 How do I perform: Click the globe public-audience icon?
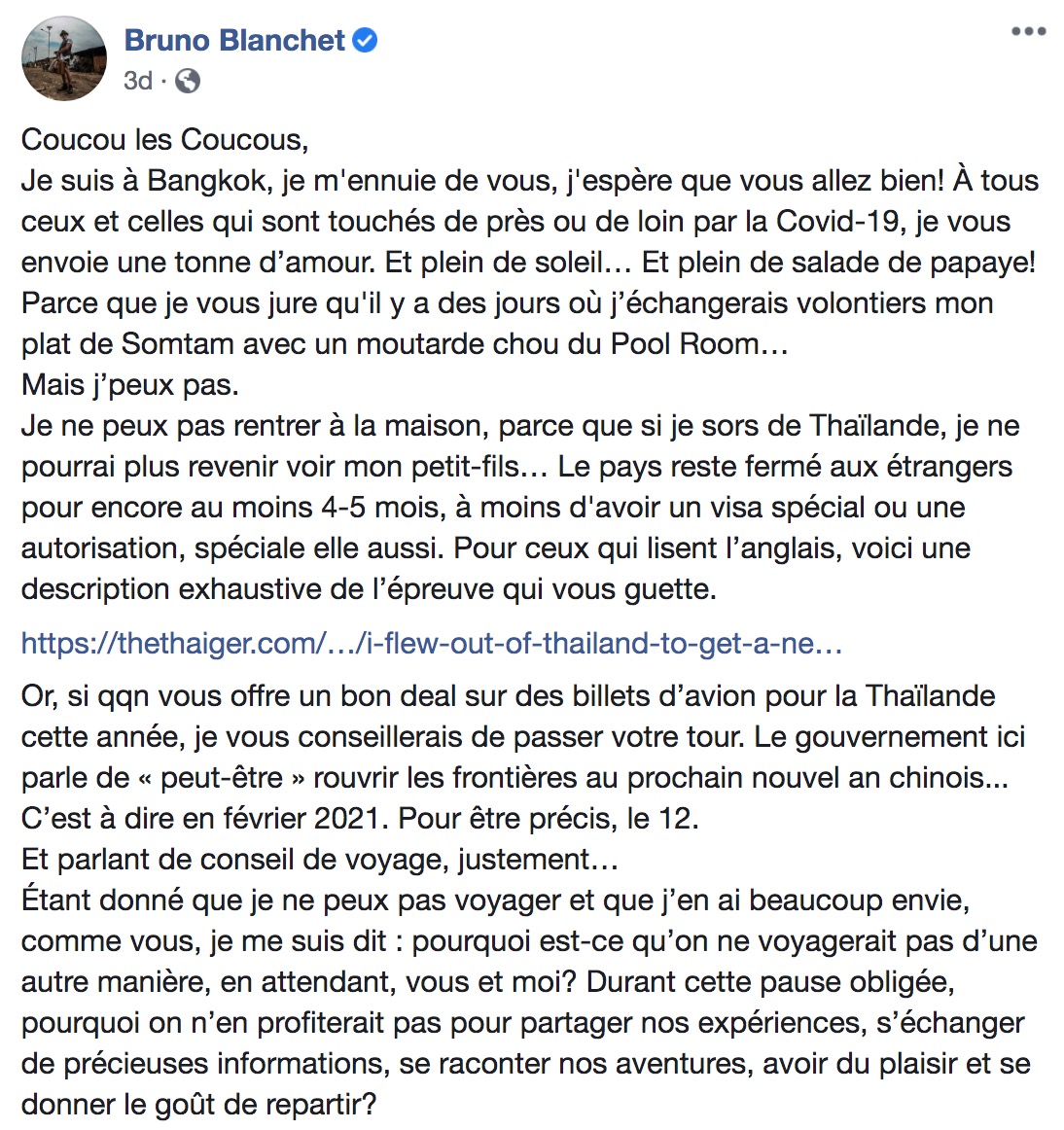click(x=188, y=81)
